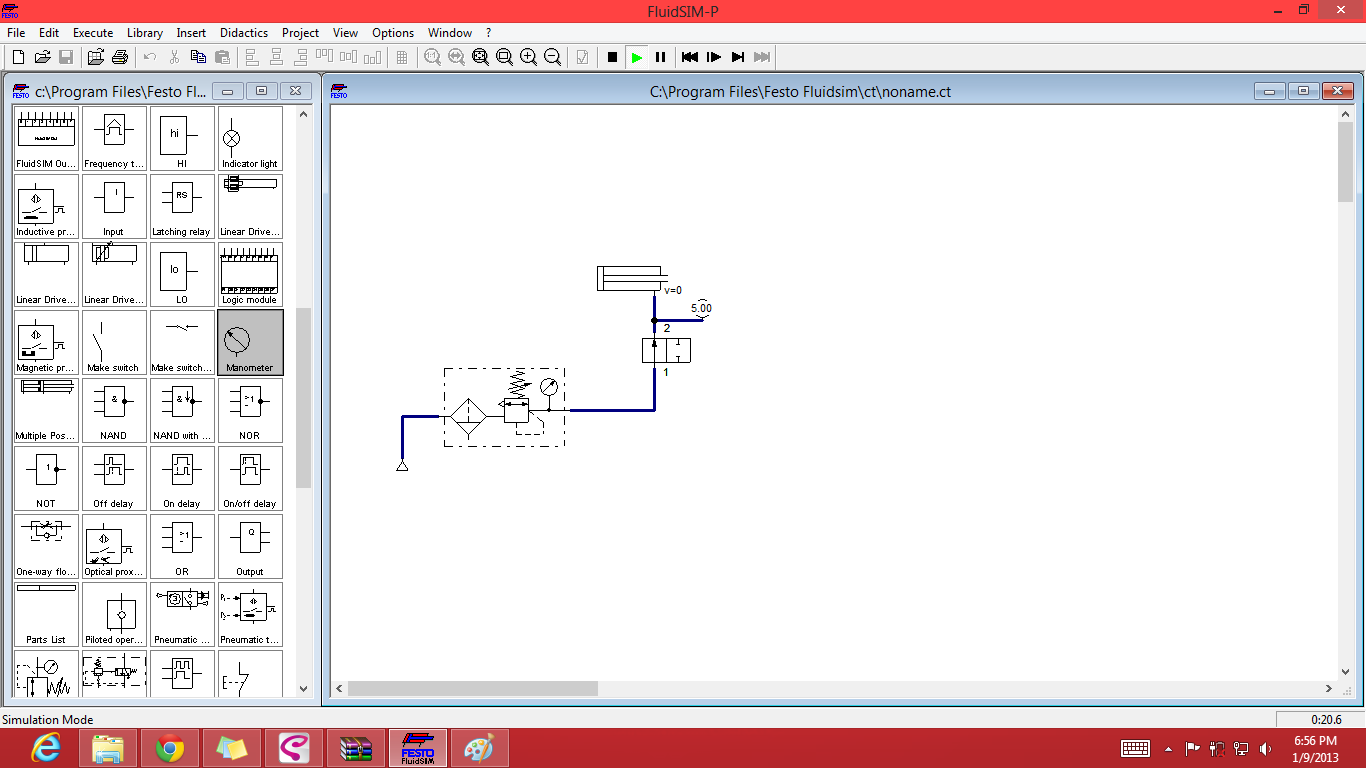Stop the simulation with the Stop button

[x=612, y=57]
